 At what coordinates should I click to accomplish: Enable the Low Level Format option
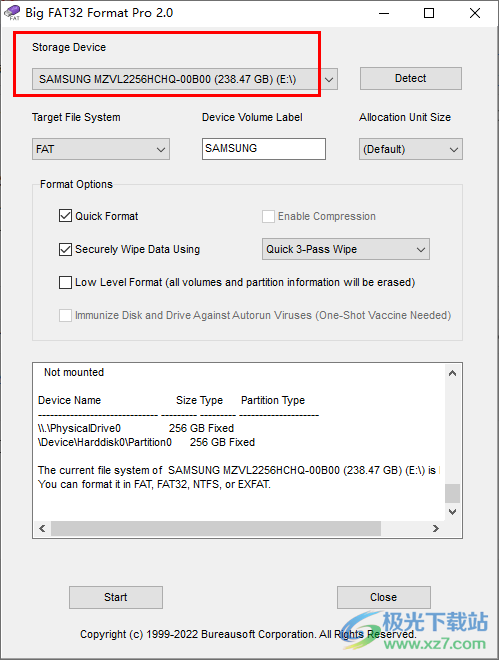[65, 282]
